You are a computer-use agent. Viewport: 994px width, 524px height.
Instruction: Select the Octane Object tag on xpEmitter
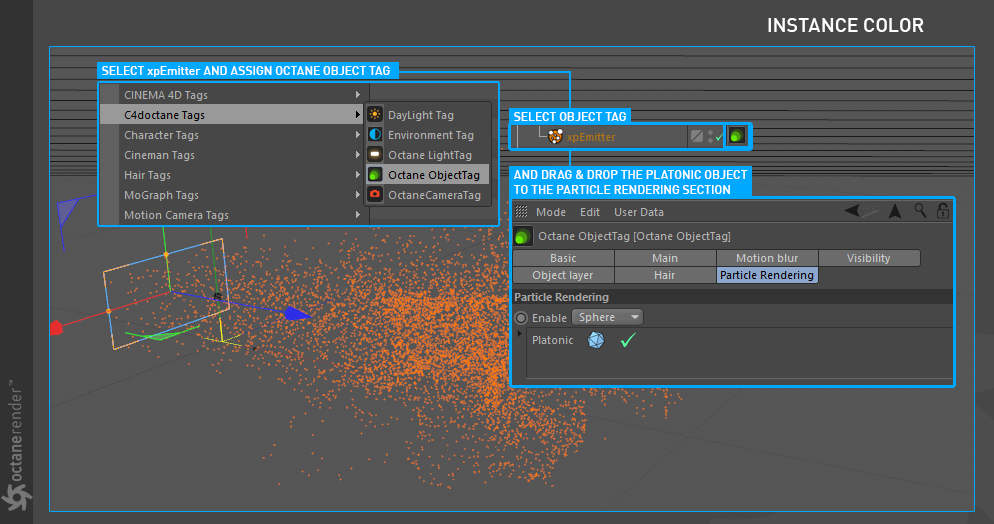[737, 136]
